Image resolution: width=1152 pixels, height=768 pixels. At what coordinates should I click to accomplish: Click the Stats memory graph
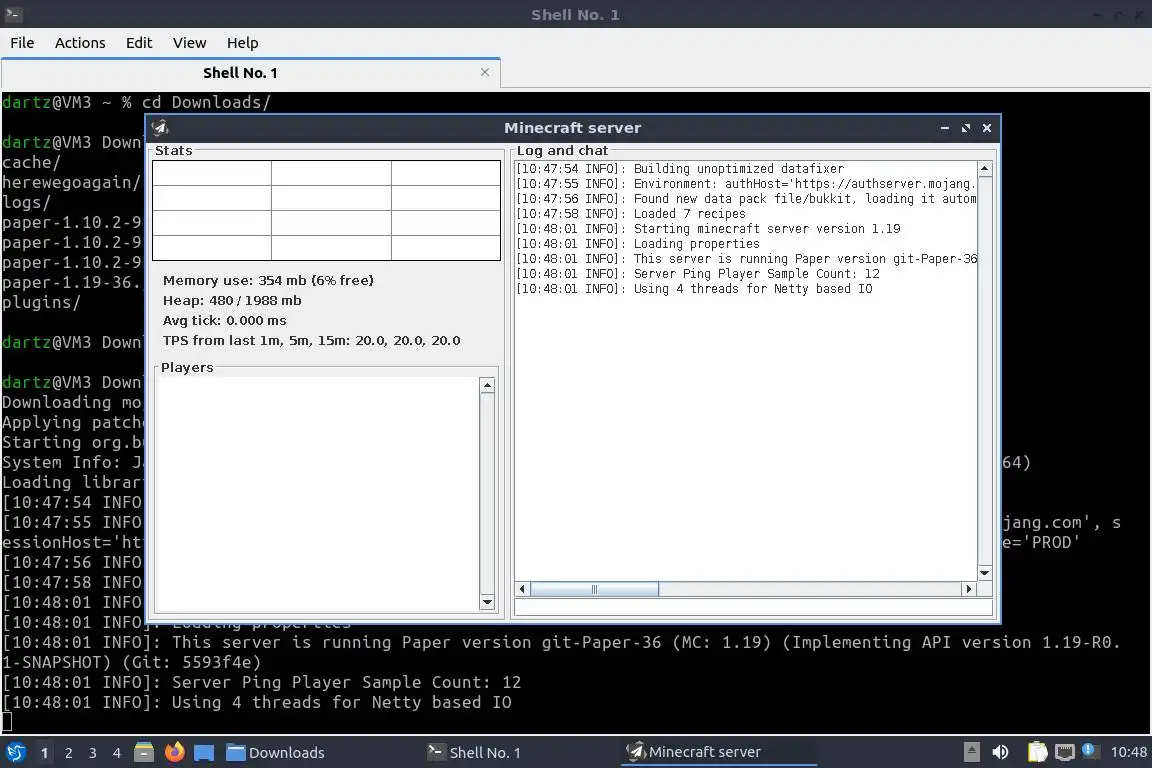coord(326,210)
